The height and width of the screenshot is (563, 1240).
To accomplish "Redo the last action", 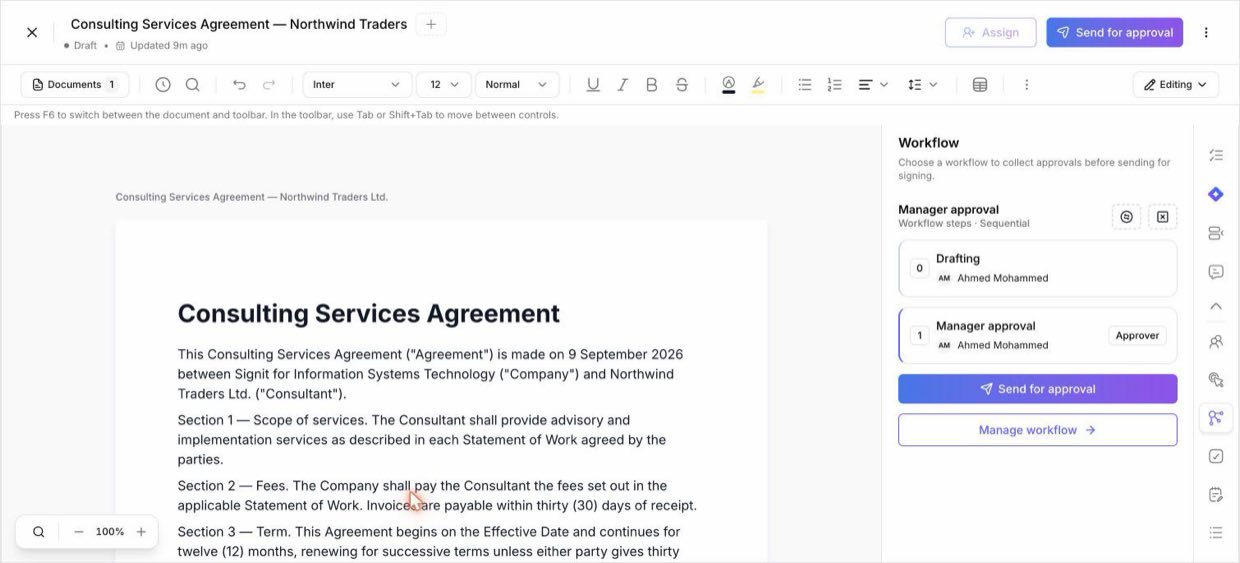I will tap(269, 85).
